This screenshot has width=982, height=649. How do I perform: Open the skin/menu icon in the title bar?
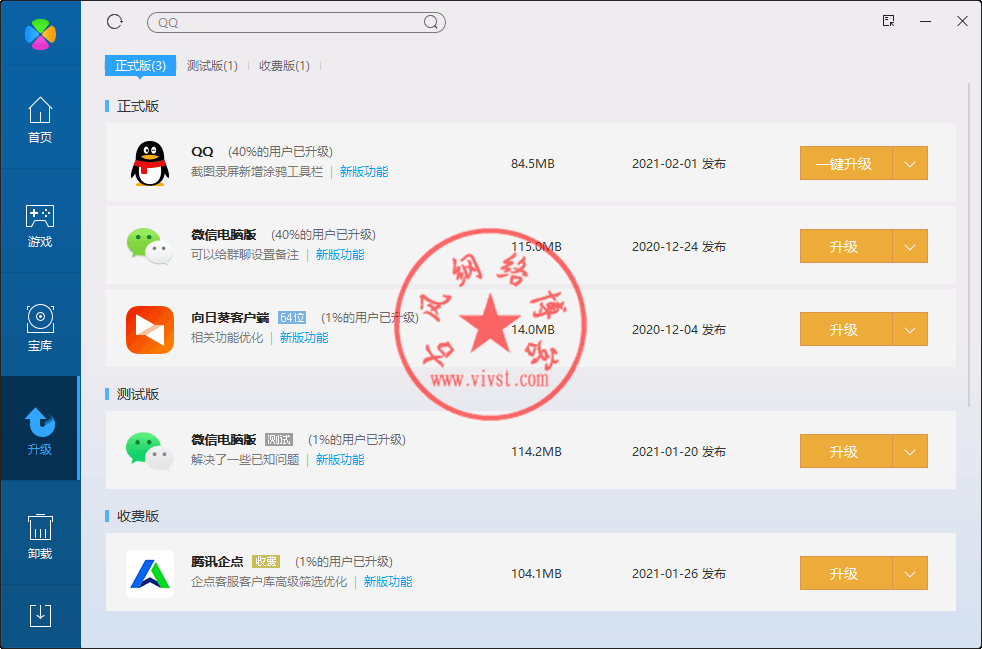888,21
